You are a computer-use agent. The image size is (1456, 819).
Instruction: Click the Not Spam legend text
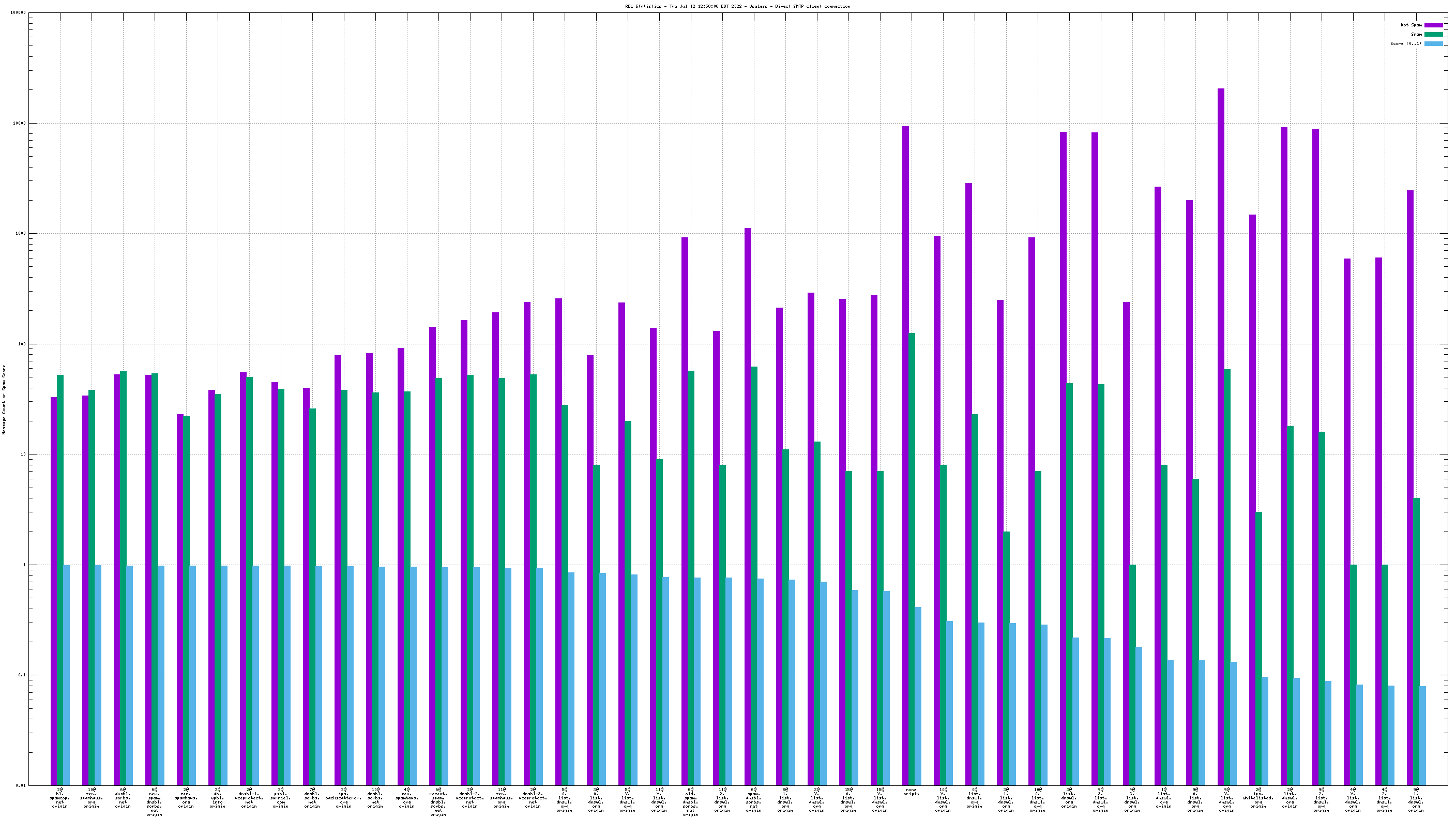1411,25
